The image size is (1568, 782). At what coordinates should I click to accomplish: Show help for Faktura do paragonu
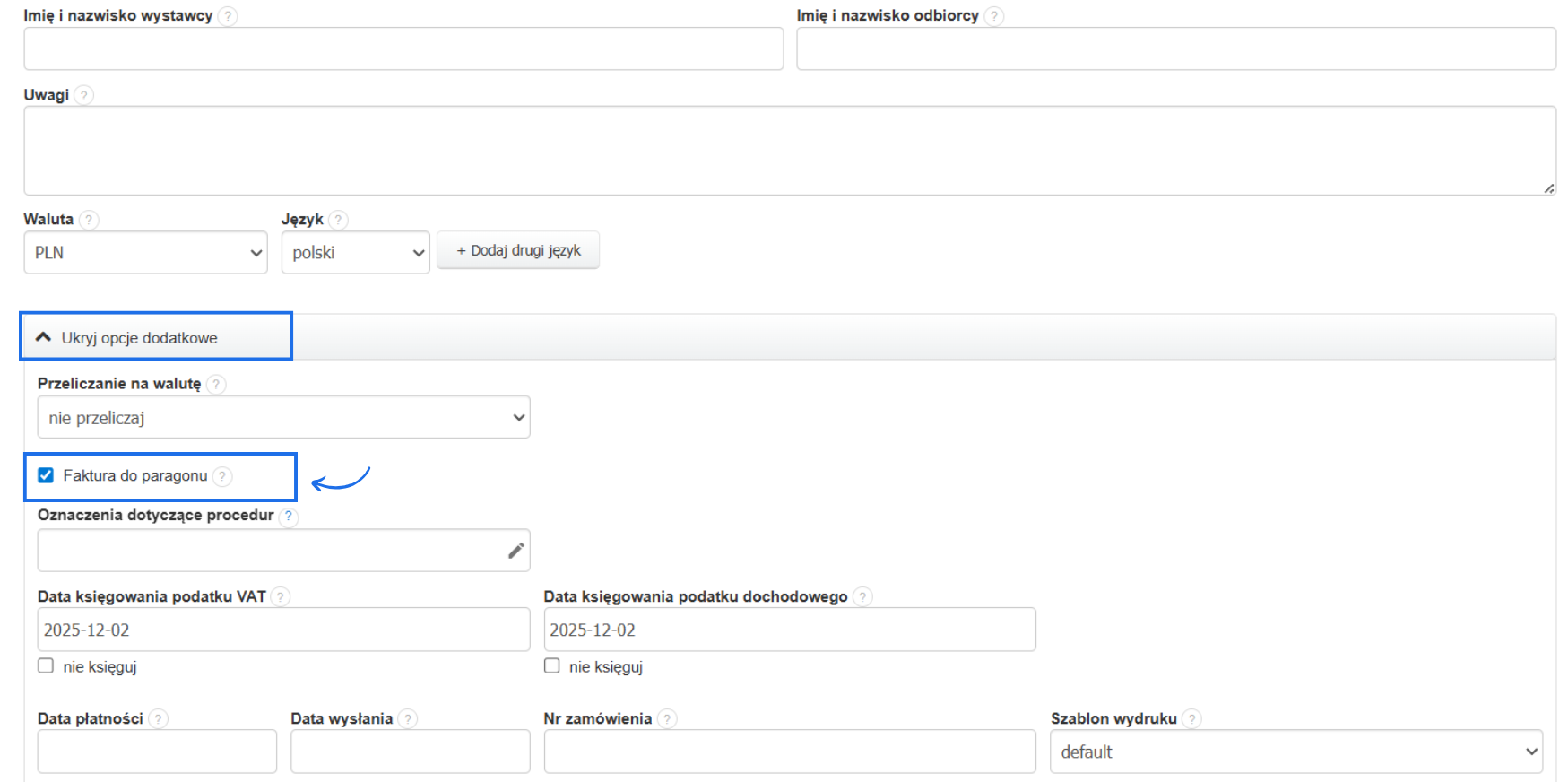pyautogui.click(x=222, y=476)
